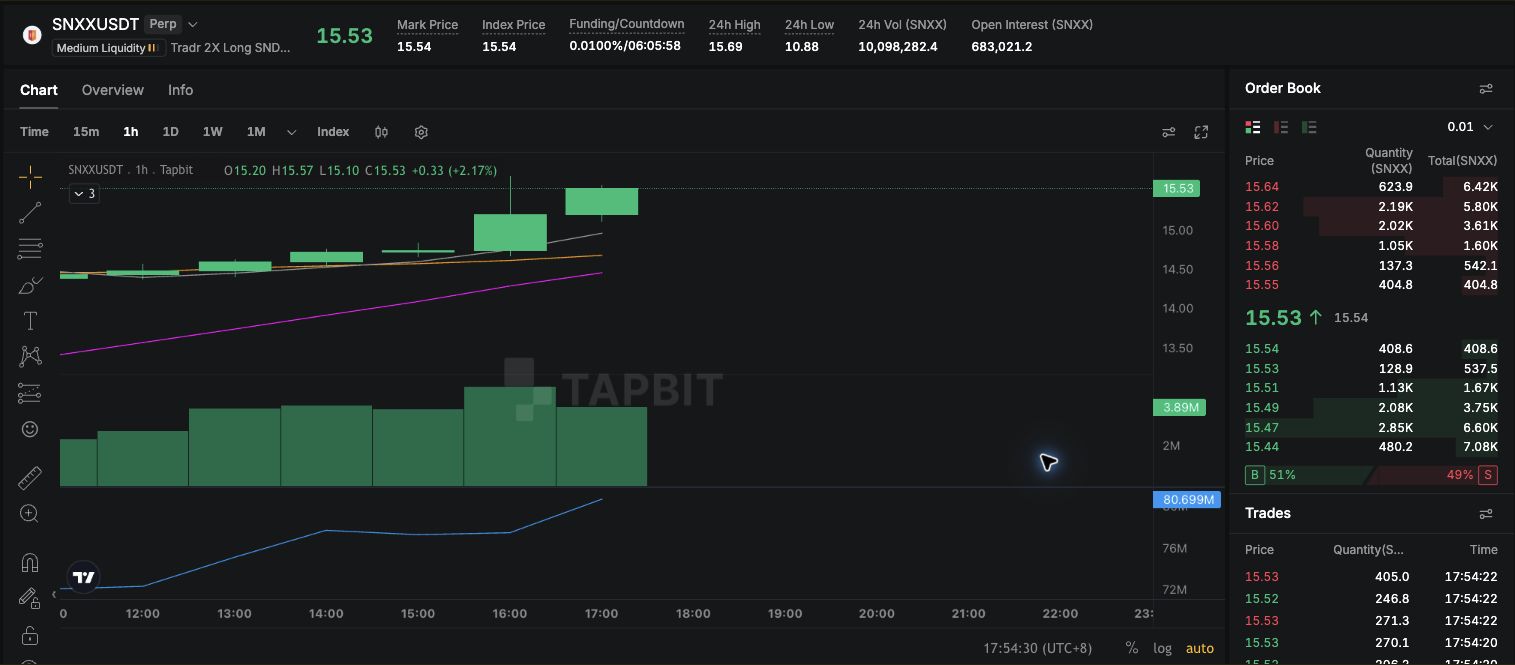Show bids-only order book view

pos(1309,127)
